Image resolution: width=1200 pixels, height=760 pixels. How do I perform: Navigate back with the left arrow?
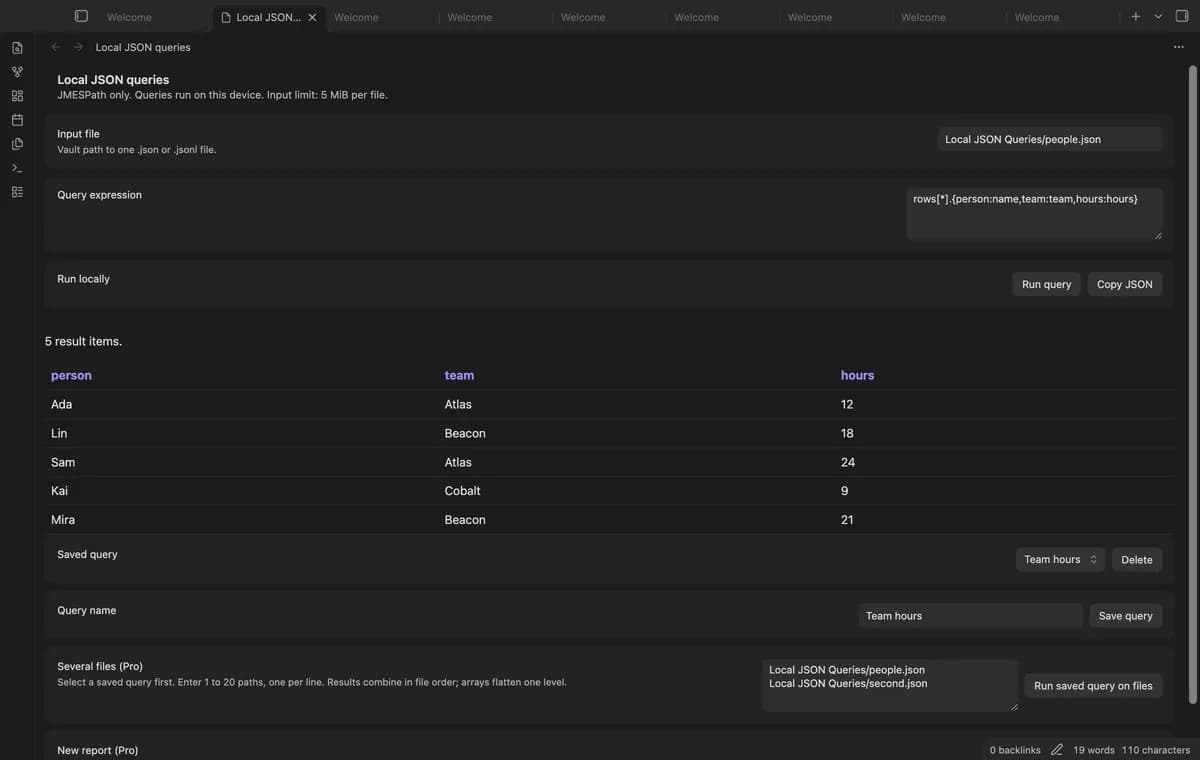pyautogui.click(x=56, y=47)
